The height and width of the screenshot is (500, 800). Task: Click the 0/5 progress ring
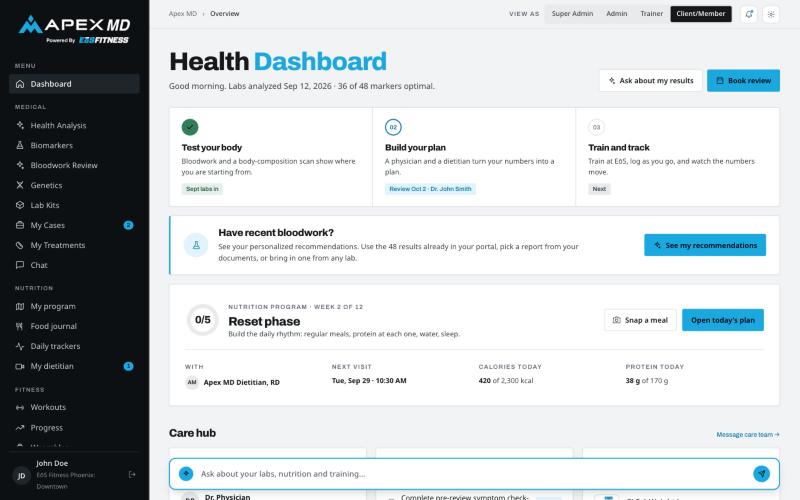[x=203, y=320]
